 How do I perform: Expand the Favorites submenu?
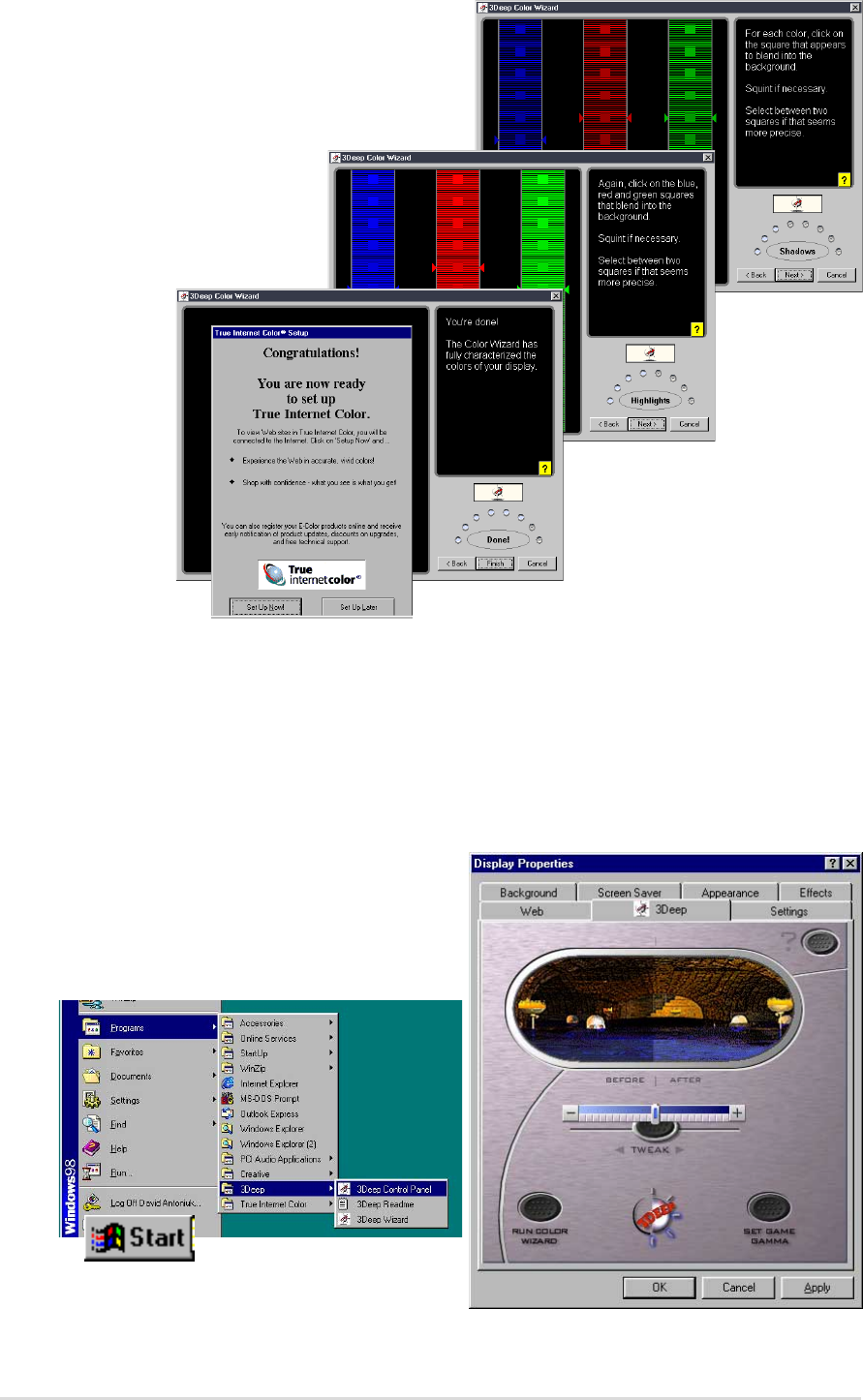tap(150, 1051)
